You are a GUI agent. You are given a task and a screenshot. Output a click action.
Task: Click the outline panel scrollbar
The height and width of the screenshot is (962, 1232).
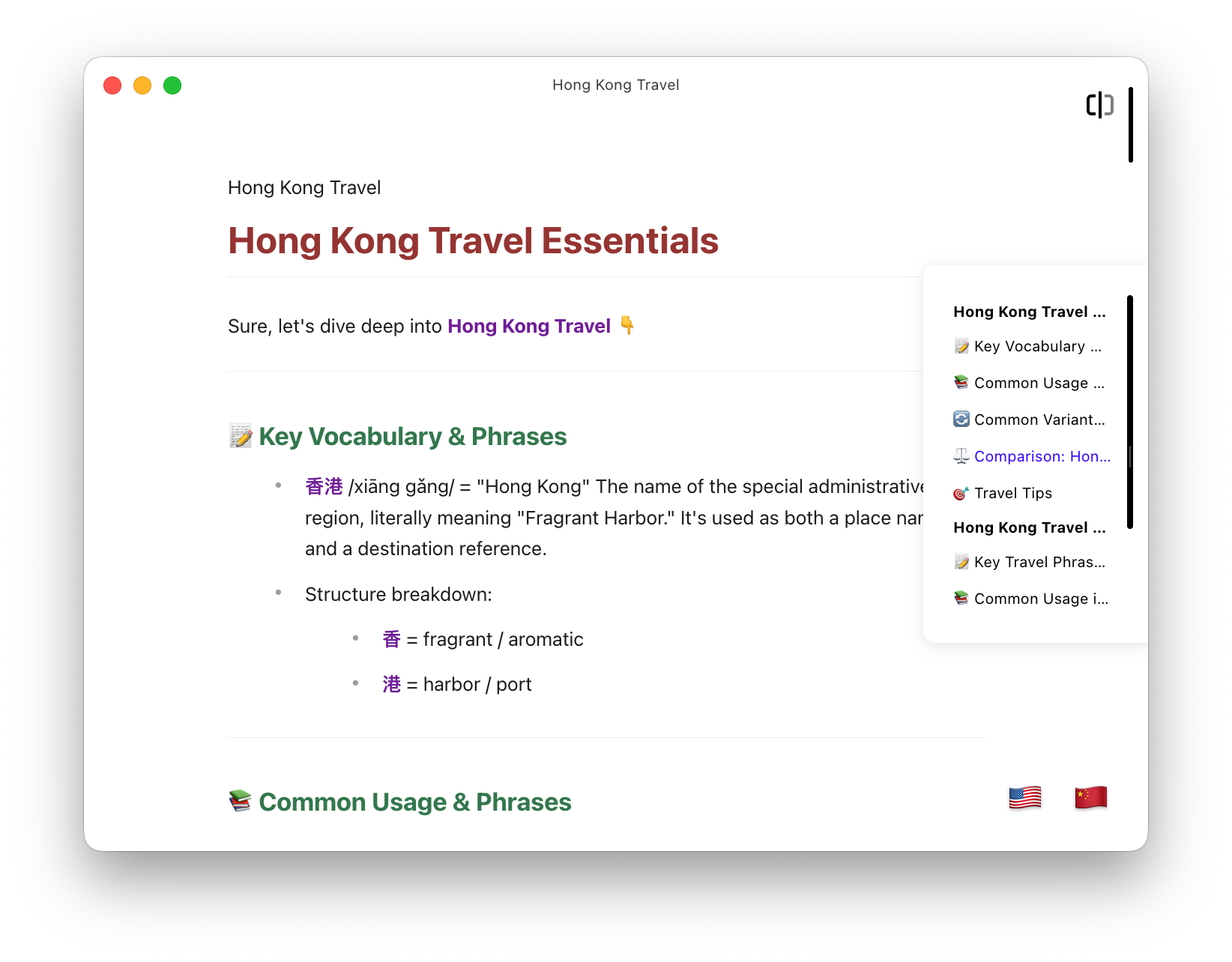[x=1130, y=412]
